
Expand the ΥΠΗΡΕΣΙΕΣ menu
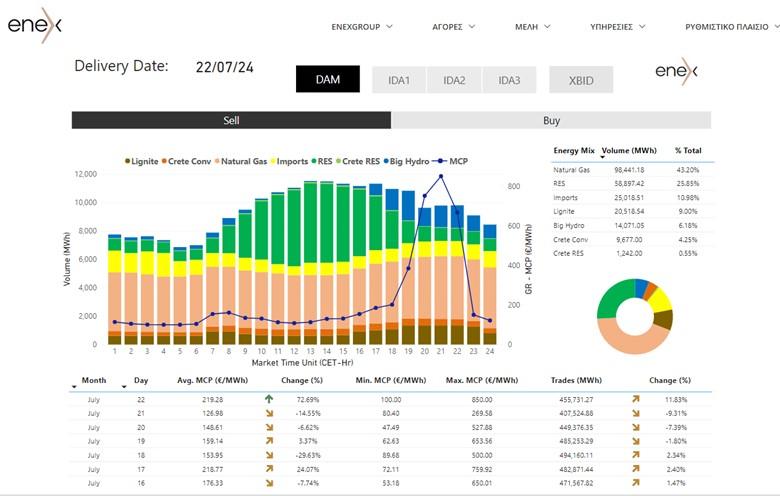617,27
